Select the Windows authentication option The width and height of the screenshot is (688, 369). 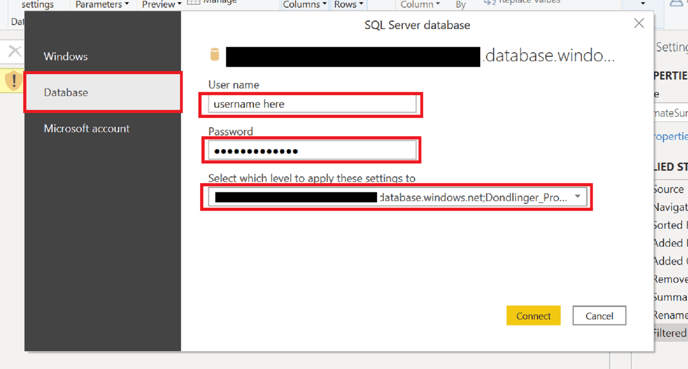click(x=65, y=57)
